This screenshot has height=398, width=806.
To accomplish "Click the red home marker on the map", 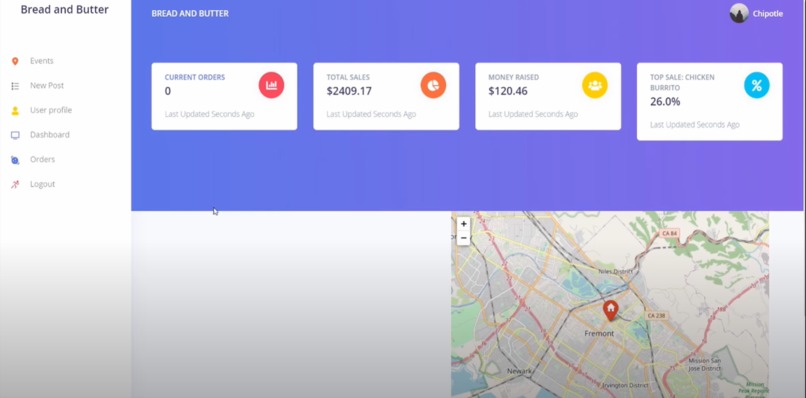I will click(x=610, y=311).
